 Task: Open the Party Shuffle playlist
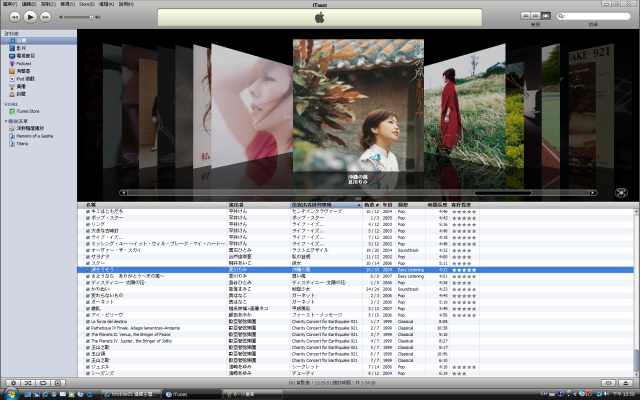(38, 128)
